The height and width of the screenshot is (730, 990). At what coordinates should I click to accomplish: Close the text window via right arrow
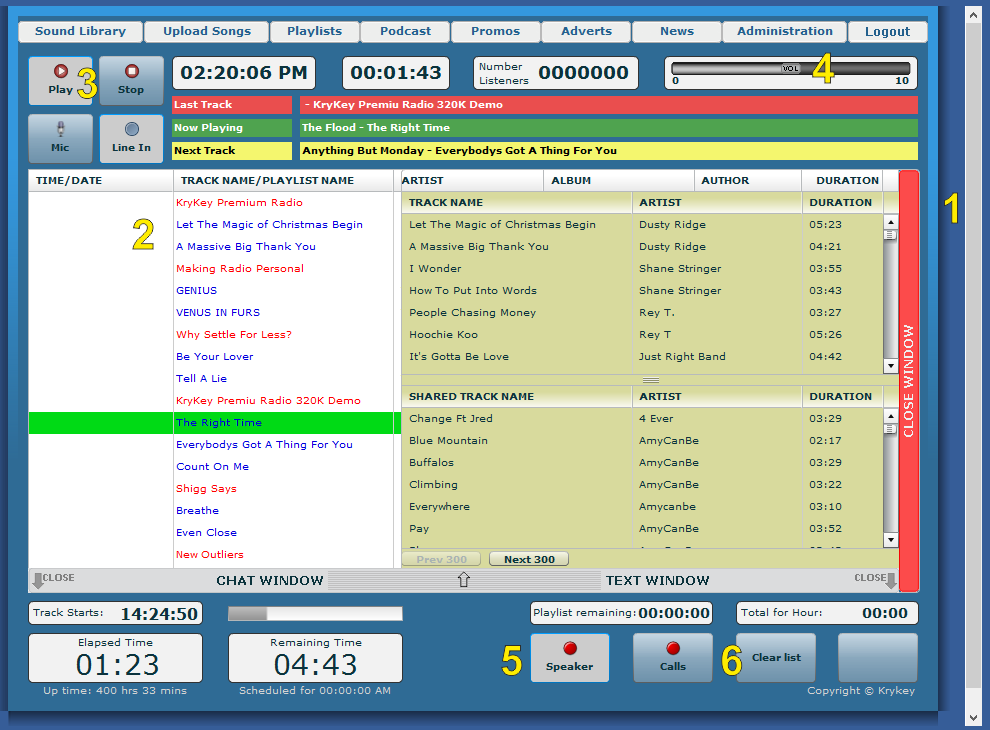[x=890, y=580]
